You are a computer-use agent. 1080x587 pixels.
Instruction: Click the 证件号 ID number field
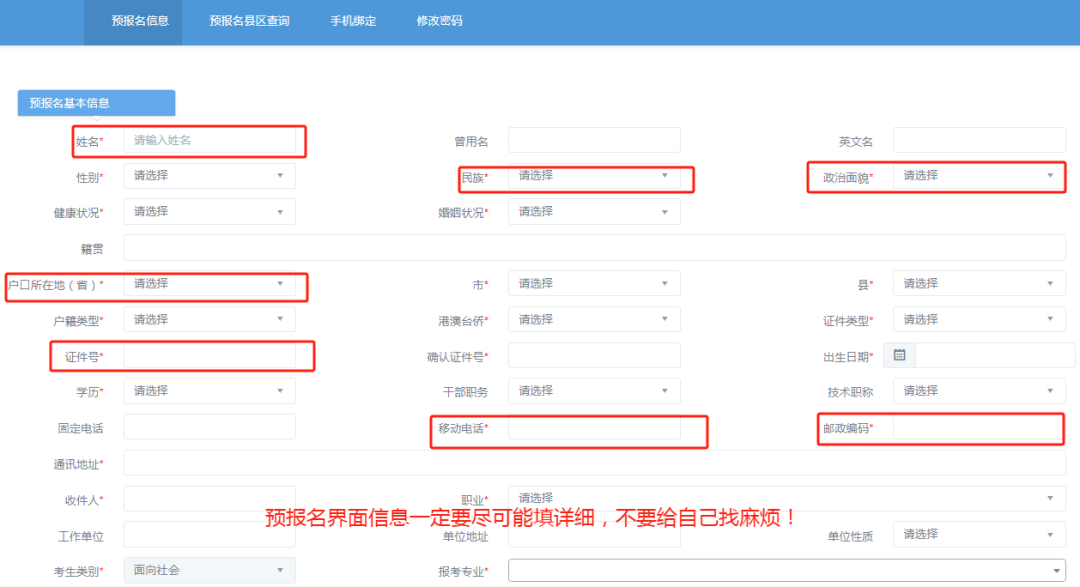pyautogui.click(x=210, y=355)
